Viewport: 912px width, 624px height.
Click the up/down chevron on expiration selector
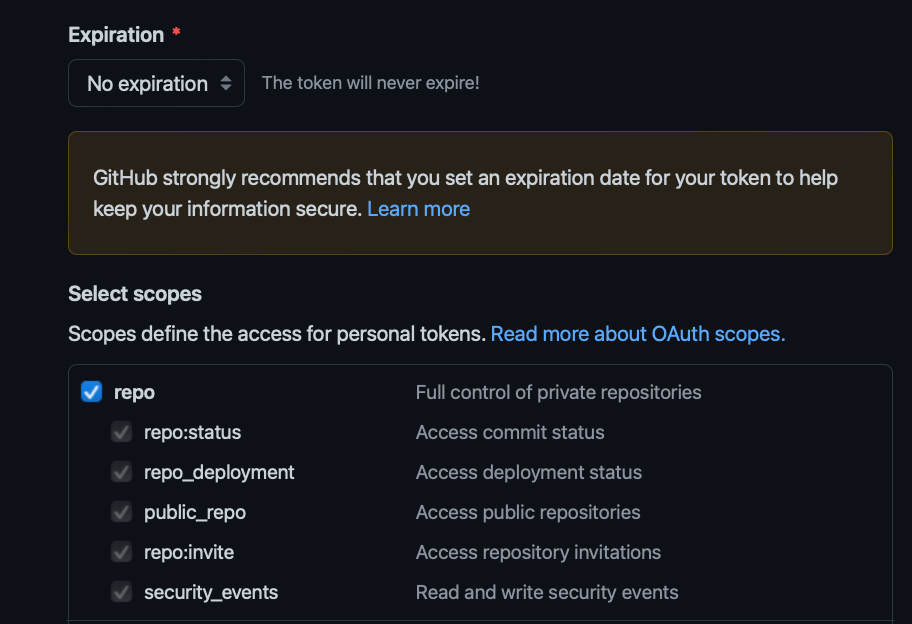click(x=228, y=82)
